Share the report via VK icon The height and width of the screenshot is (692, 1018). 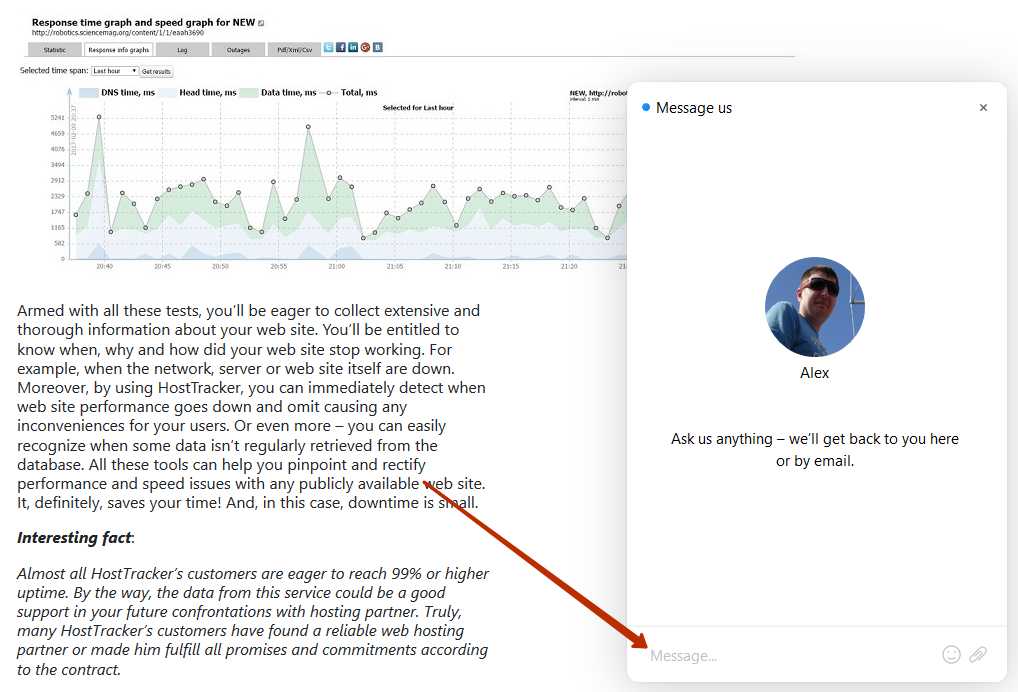point(378,47)
